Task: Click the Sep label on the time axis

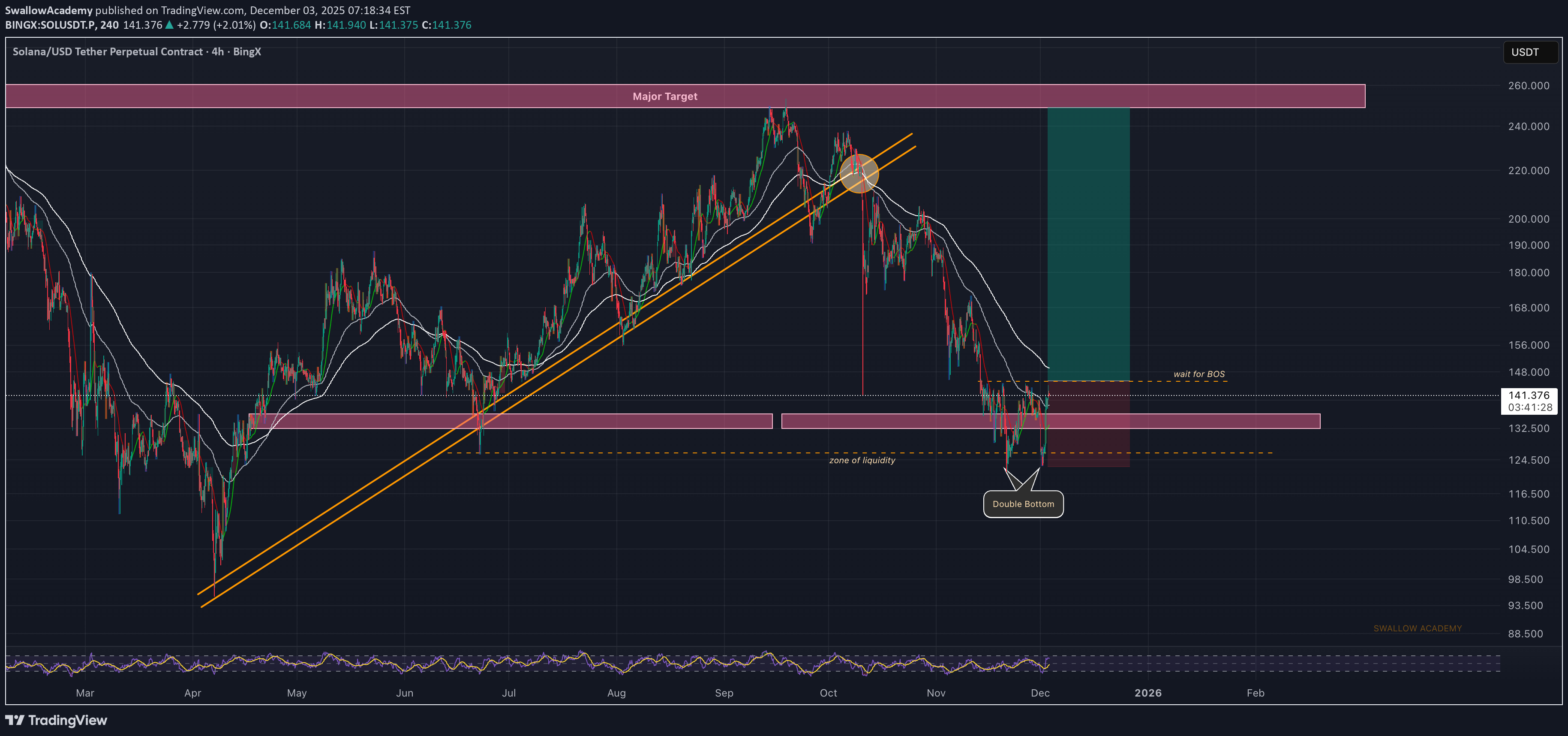Action: [724, 693]
